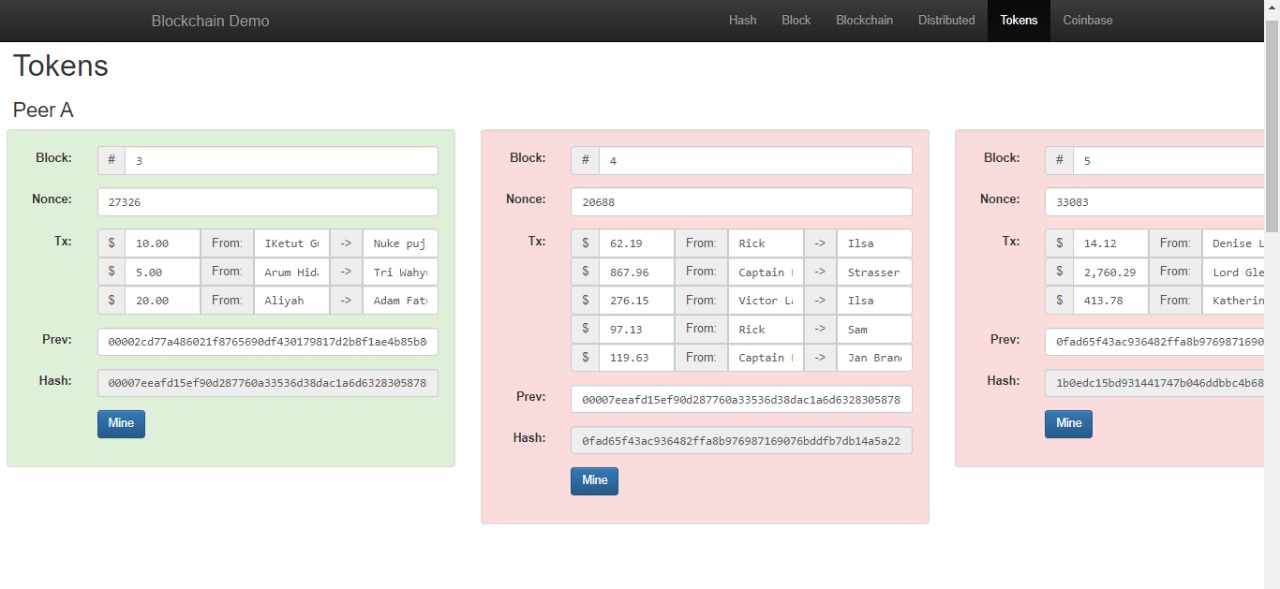Edit block number field showing 4
The image size is (1280, 589).
point(755,161)
